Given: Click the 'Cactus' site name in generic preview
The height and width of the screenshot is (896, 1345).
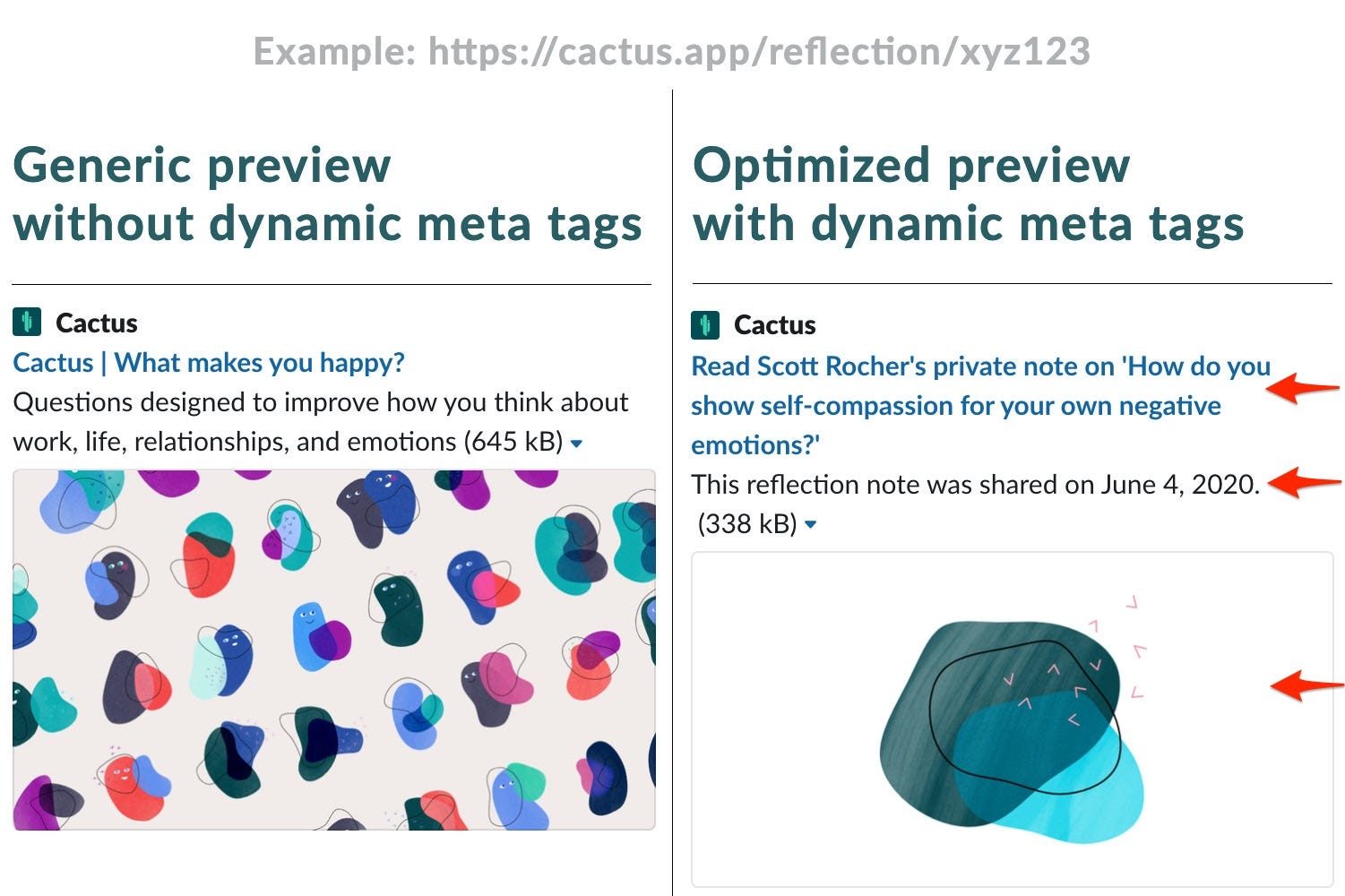Looking at the screenshot, I should 97,323.
